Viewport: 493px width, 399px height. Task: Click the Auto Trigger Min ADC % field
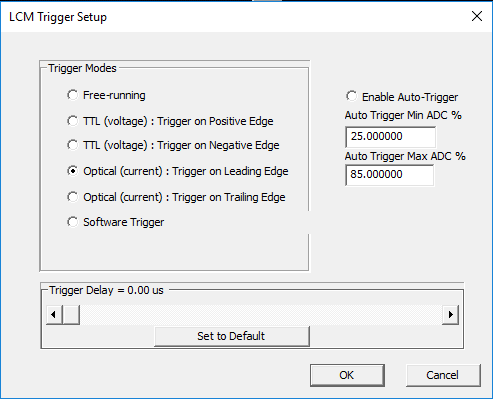point(390,137)
